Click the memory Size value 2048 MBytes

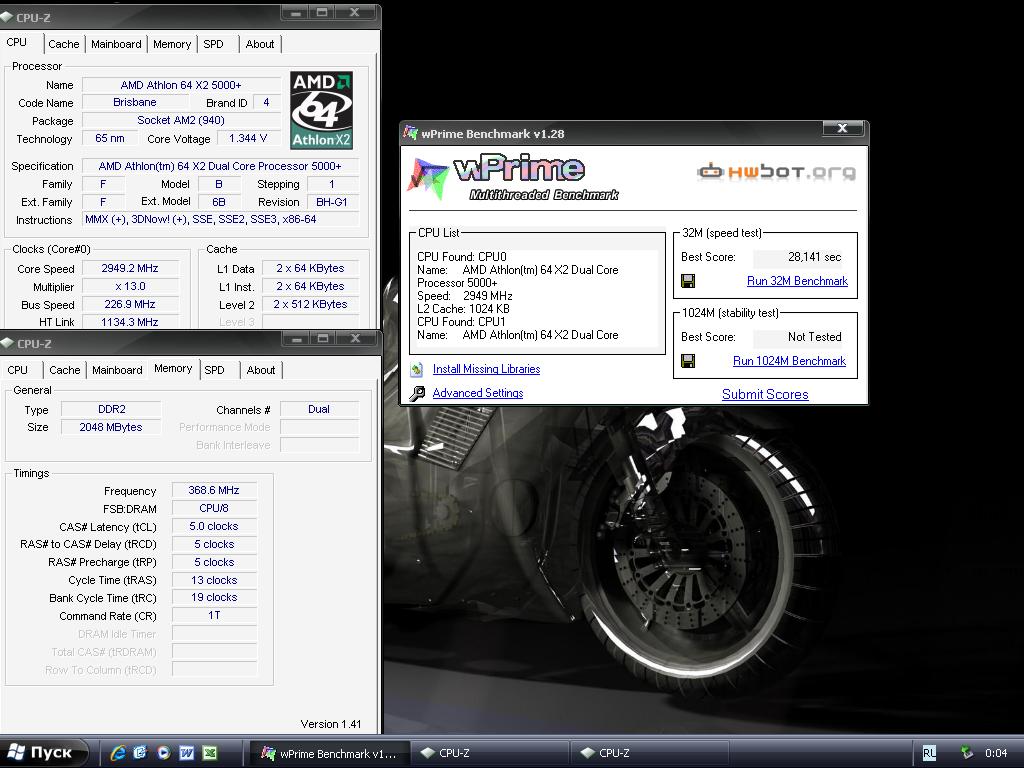pyautogui.click(x=112, y=427)
